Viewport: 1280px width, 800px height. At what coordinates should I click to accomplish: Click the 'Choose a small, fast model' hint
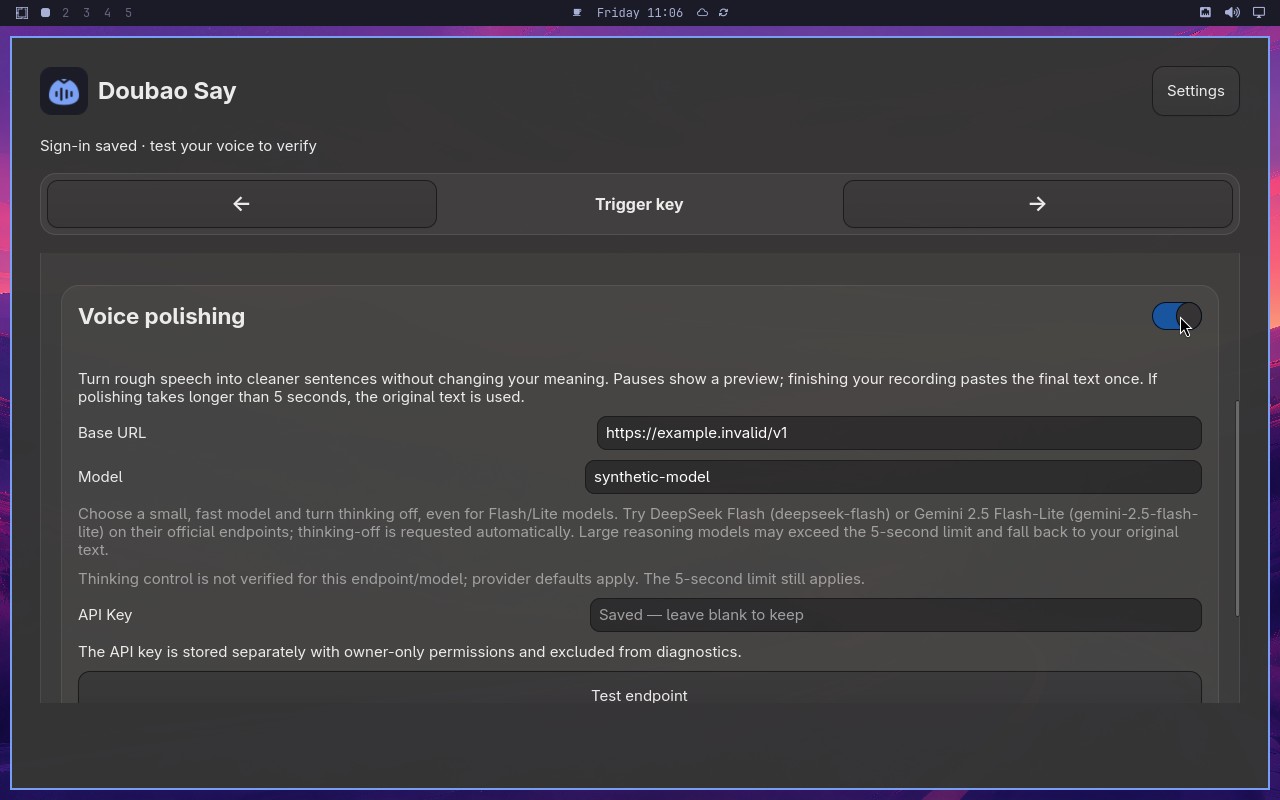638,532
